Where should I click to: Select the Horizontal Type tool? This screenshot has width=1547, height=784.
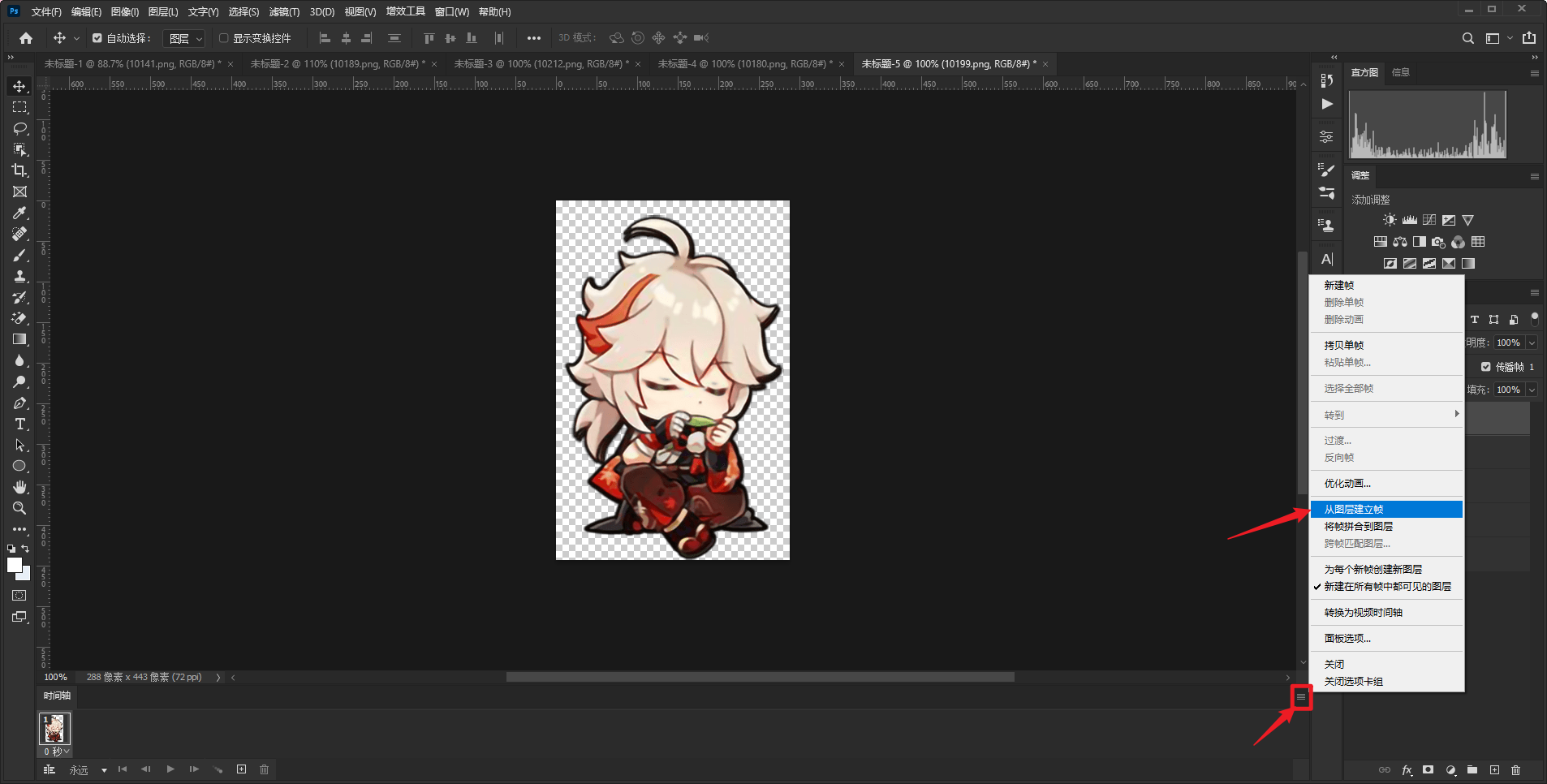19,424
